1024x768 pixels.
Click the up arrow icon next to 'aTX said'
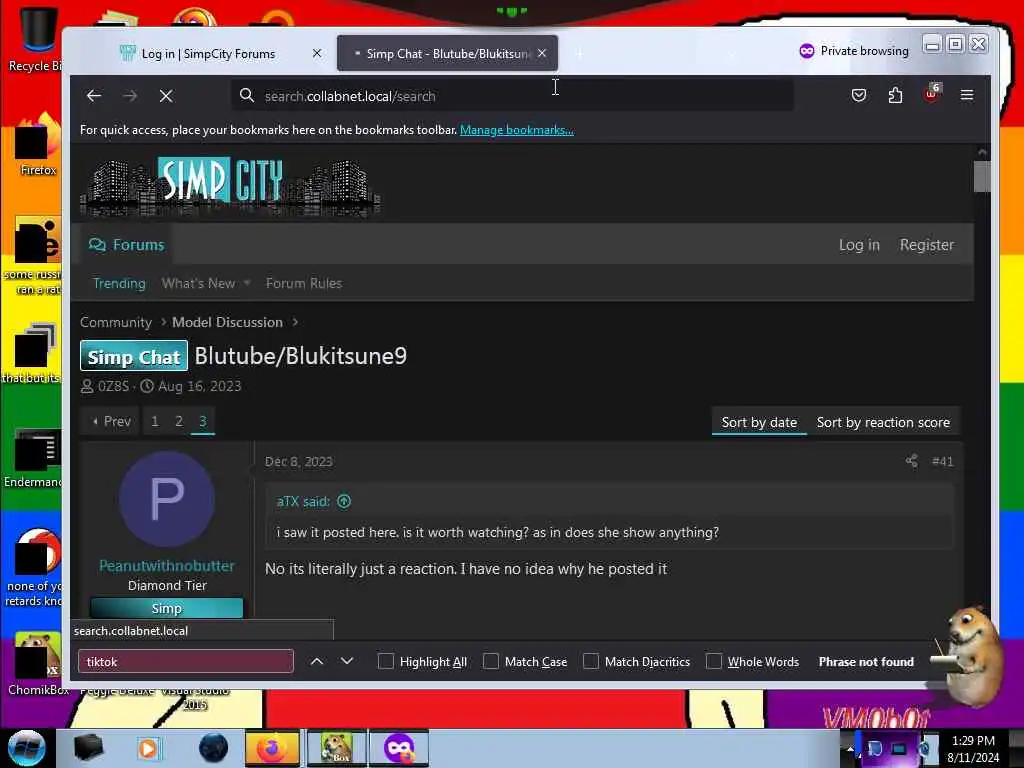pyautogui.click(x=344, y=502)
